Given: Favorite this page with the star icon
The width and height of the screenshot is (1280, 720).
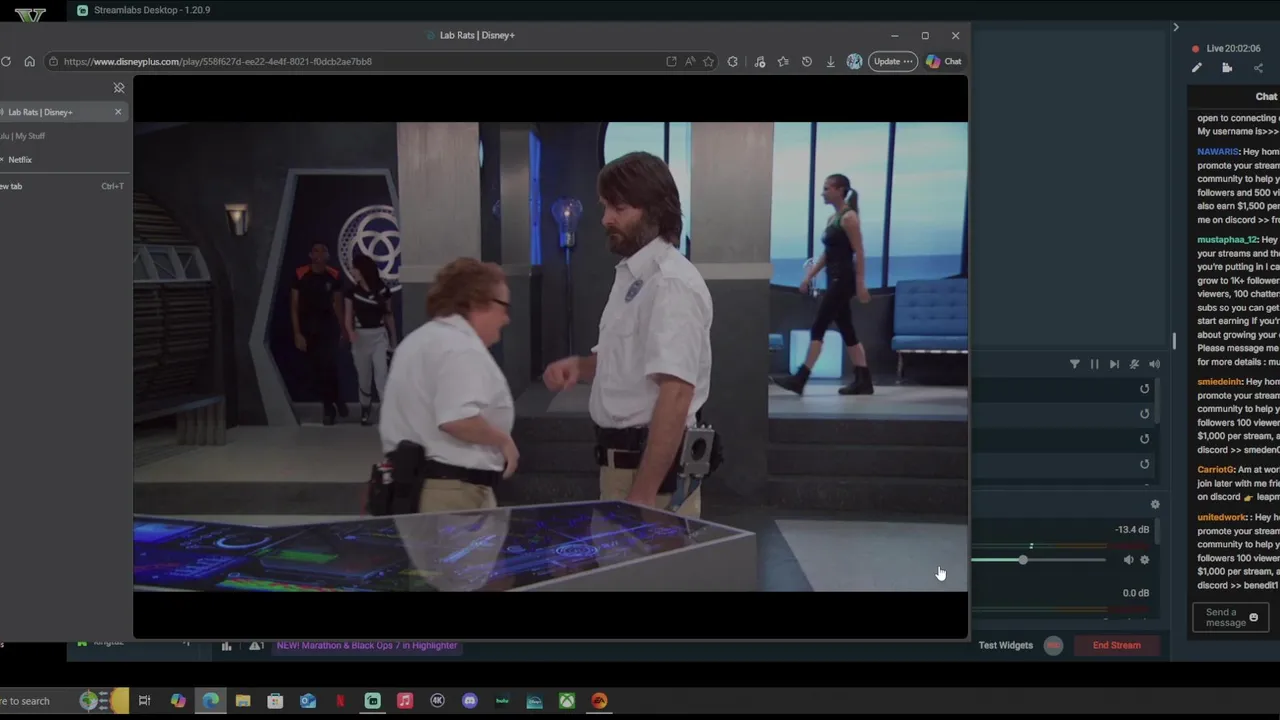Looking at the screenshot, I should (x=708, y=61).
